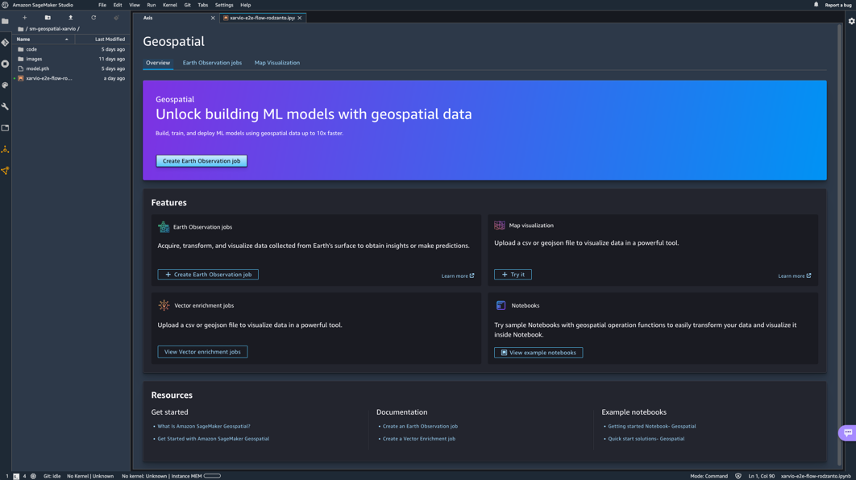This screenshot has width=856, height=481.
Task: Click the chat feedback bubble icon
Action: (x=847, y=433)
